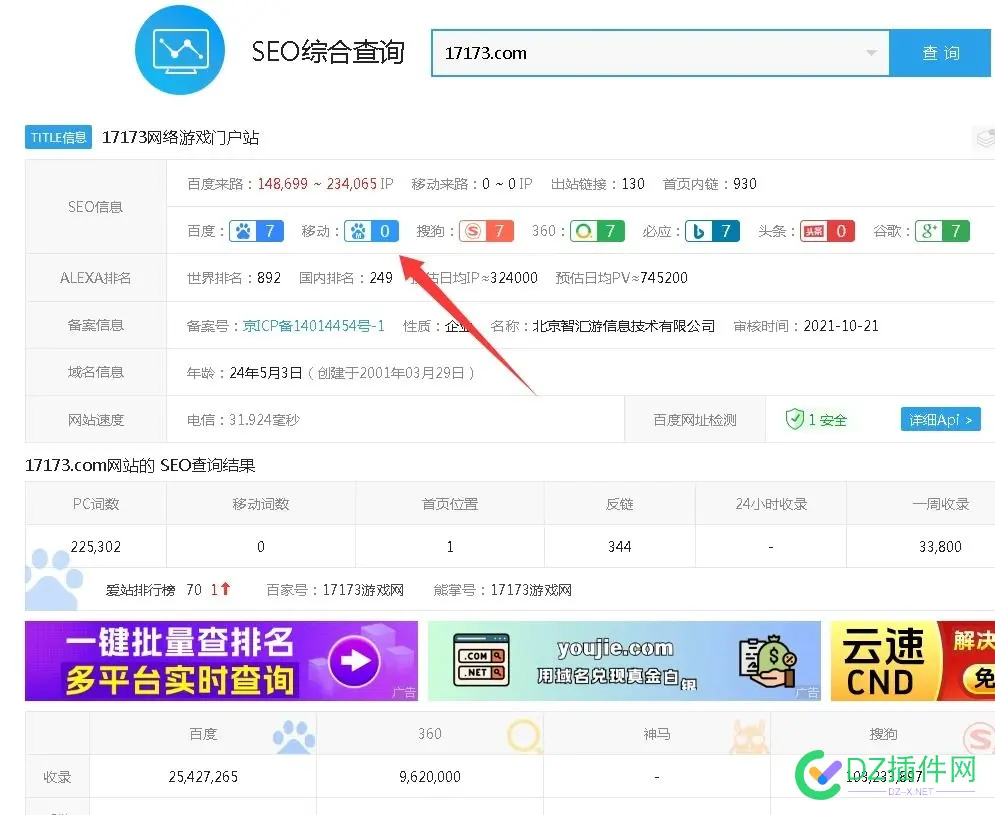Screen dimensions: 995x815
Task: Click the 审核时间 date 2021-10-21
Action: [x=841, y=326]
